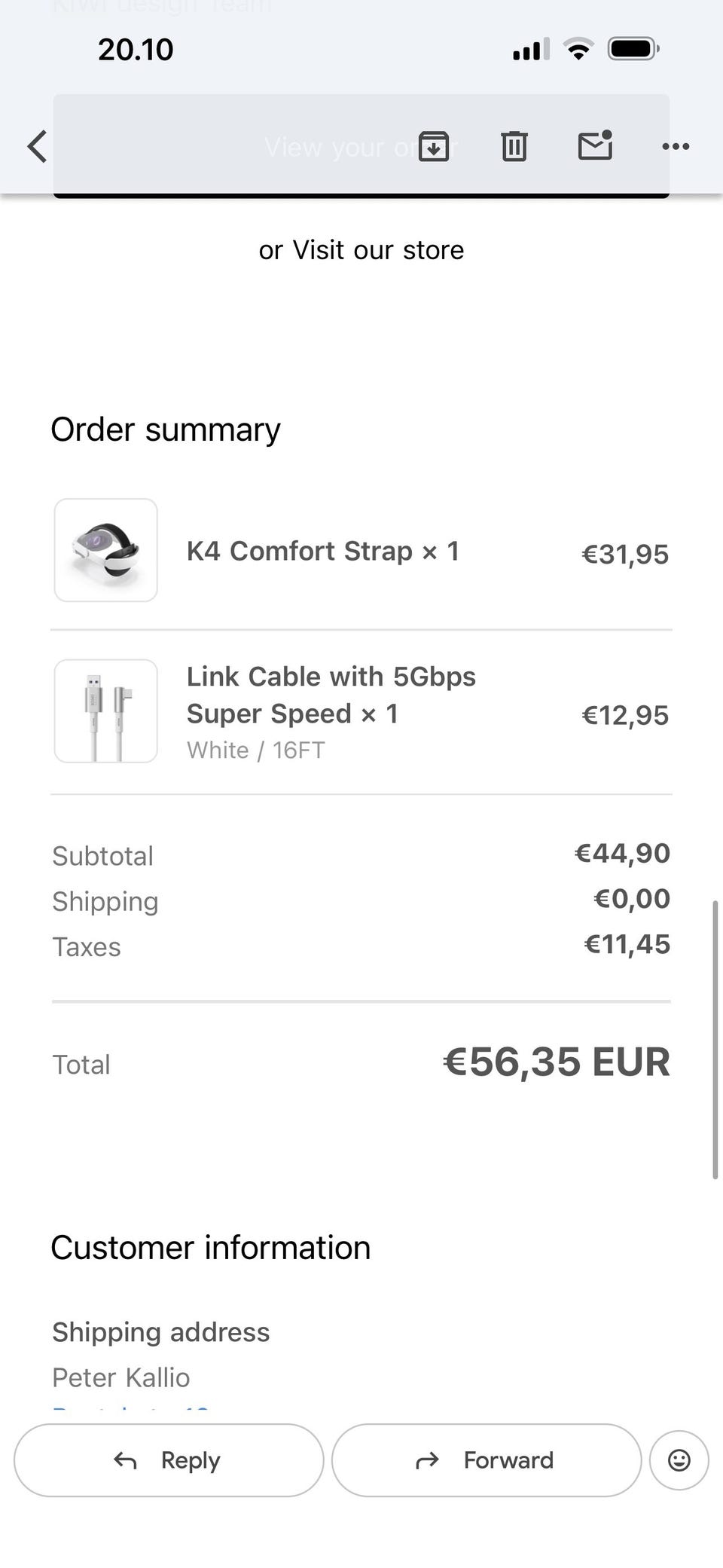Image resolution: width=723 pixels, height=1568 pixels.
Task: Mark email as unread via envelope icon
Action: point(595,145)
